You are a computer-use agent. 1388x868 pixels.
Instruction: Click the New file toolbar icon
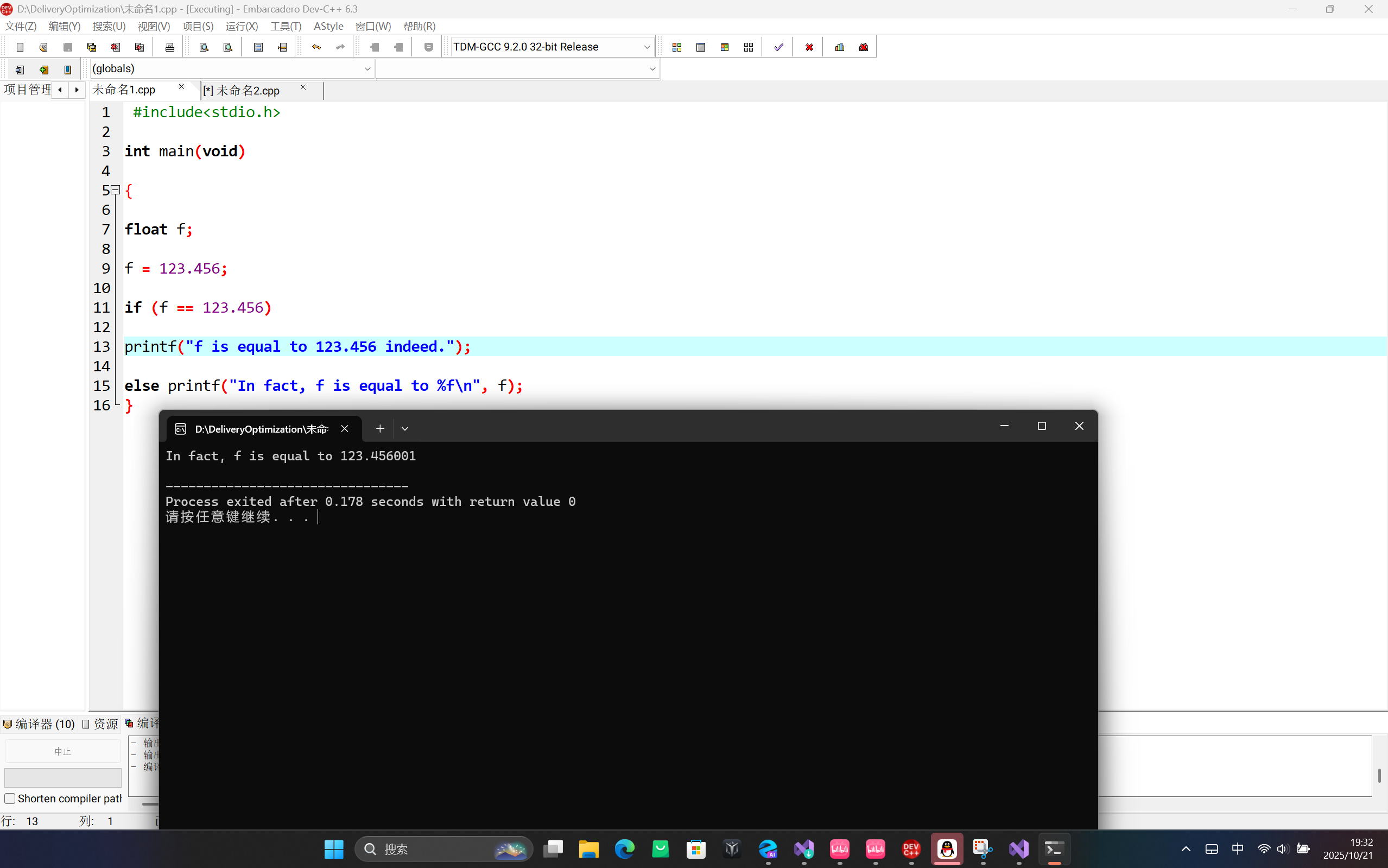pos(20,47)
